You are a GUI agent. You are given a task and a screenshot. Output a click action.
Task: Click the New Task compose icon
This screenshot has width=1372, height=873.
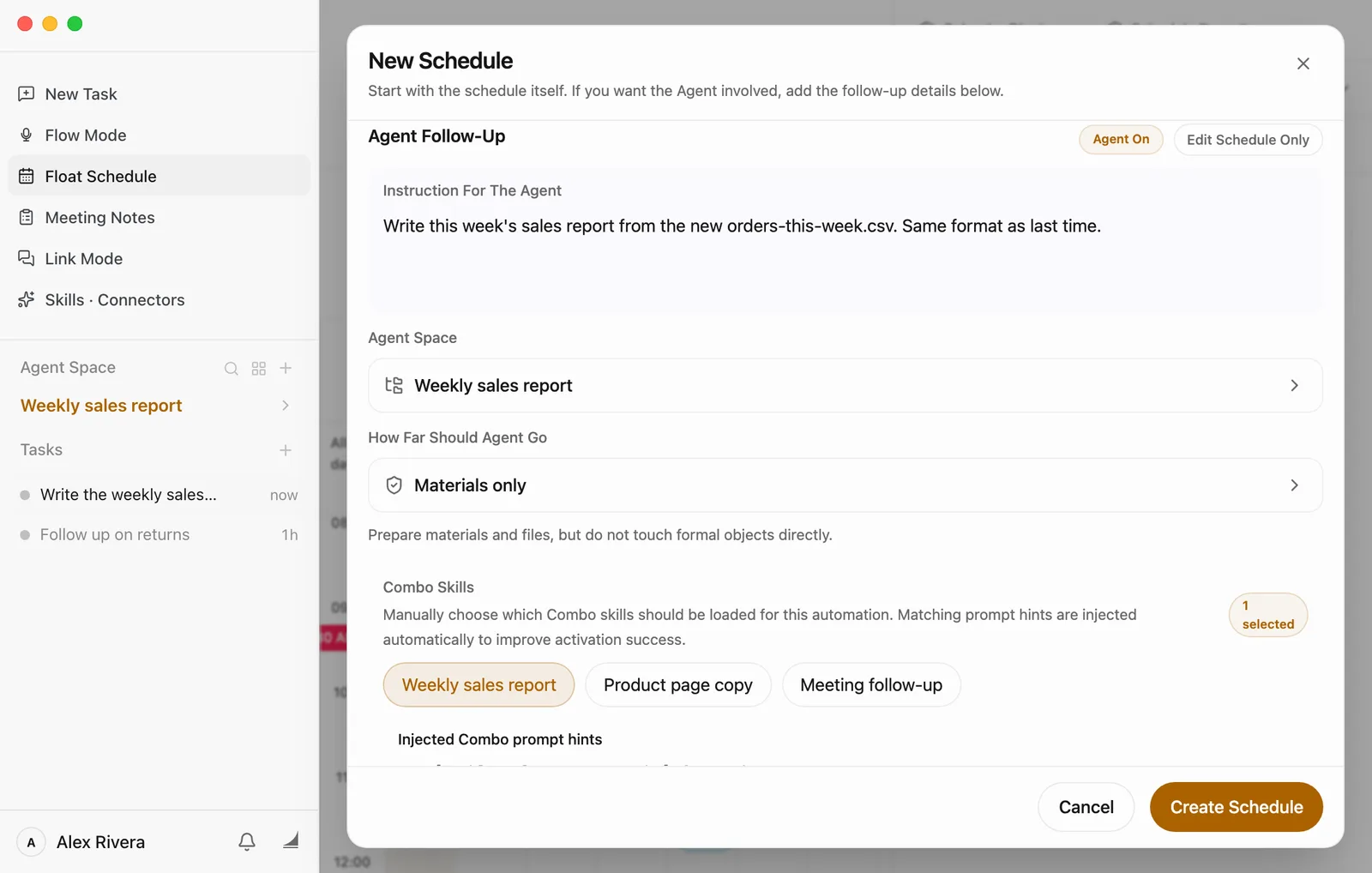pos(27,93)
